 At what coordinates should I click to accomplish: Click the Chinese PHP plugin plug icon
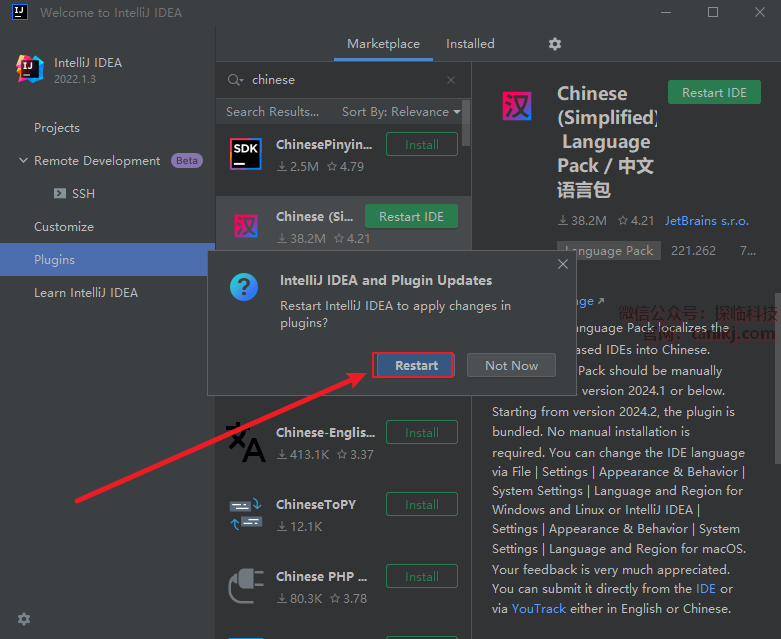click(x=246, y=586)
